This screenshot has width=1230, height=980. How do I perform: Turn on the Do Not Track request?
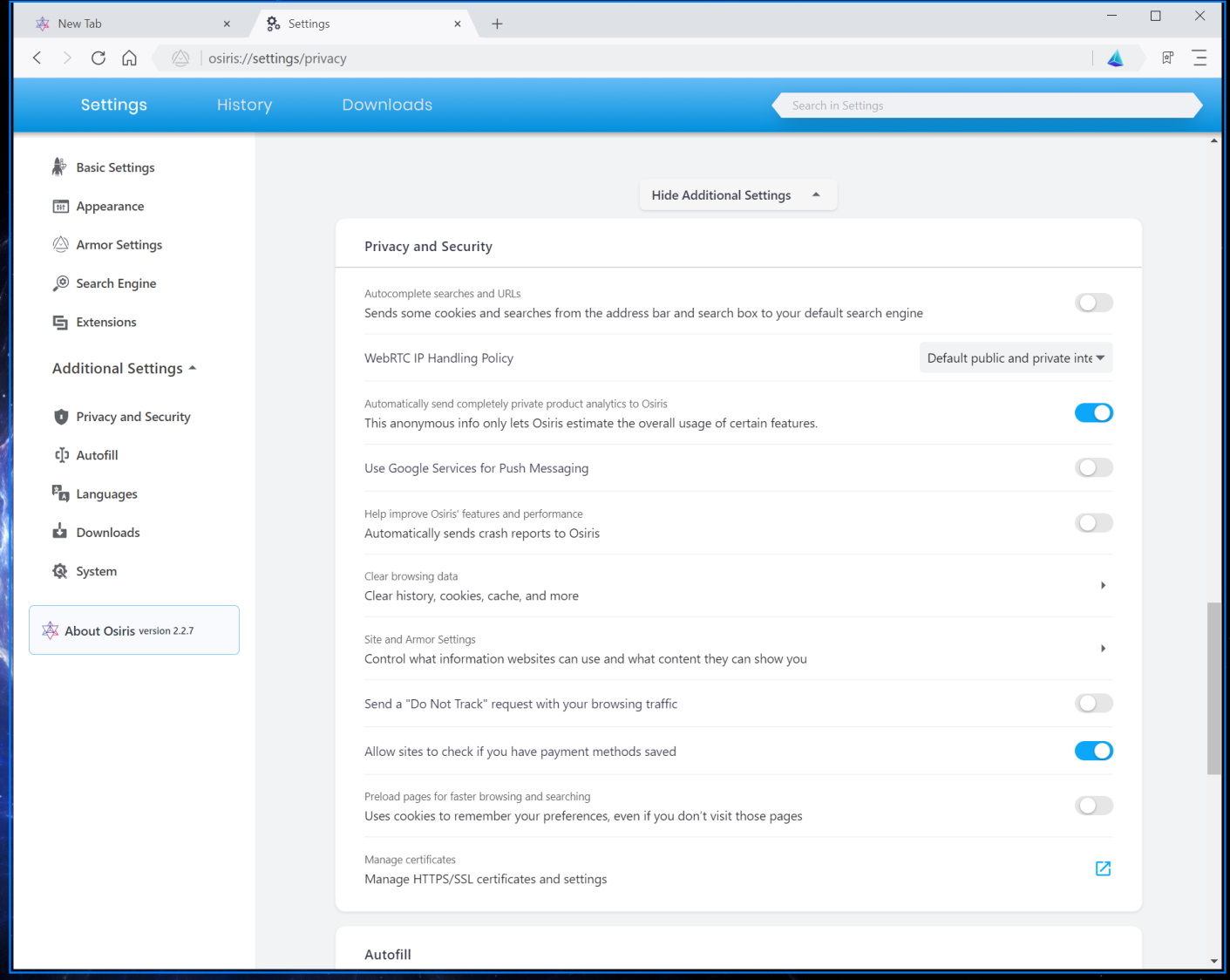(1094, 703)
